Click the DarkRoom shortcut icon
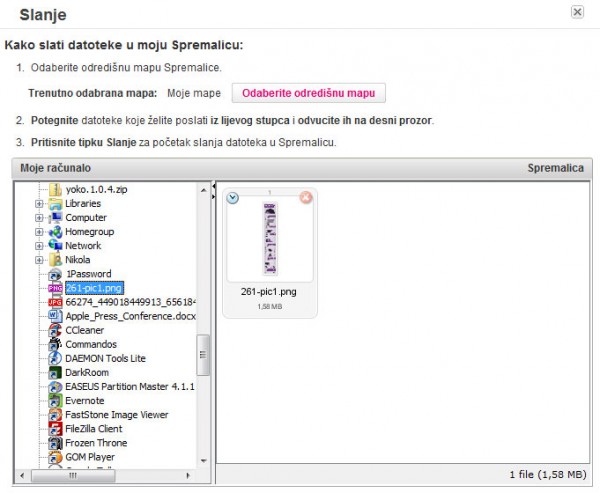Viewport: 600px width, 493px height. coord(55,373)
